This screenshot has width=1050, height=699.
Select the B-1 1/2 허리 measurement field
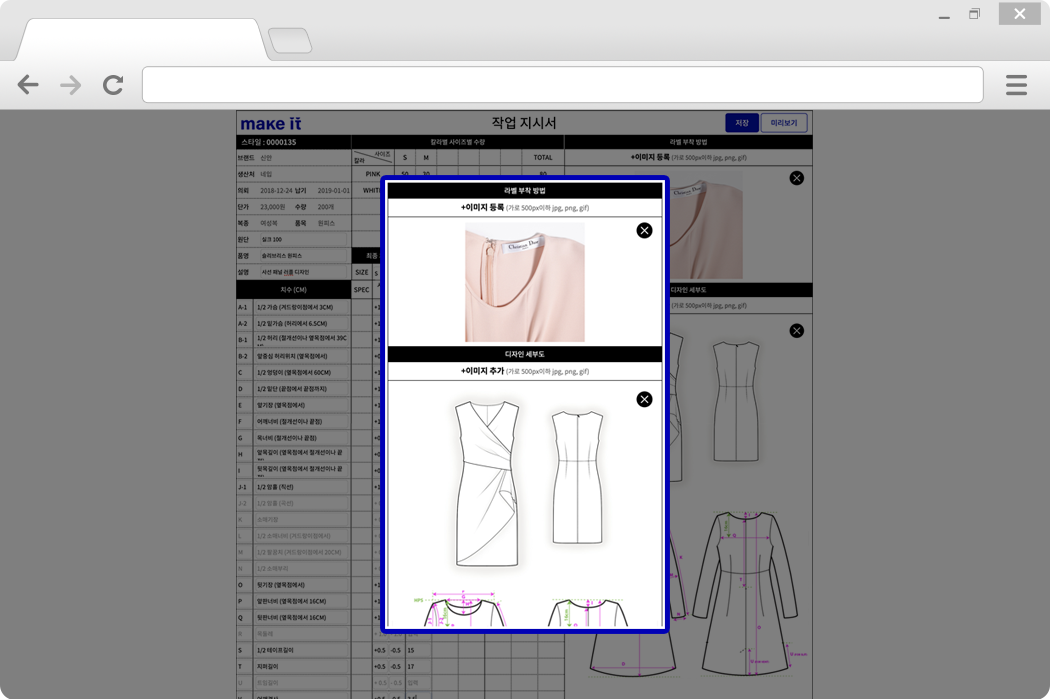click(x=301, y=339)
